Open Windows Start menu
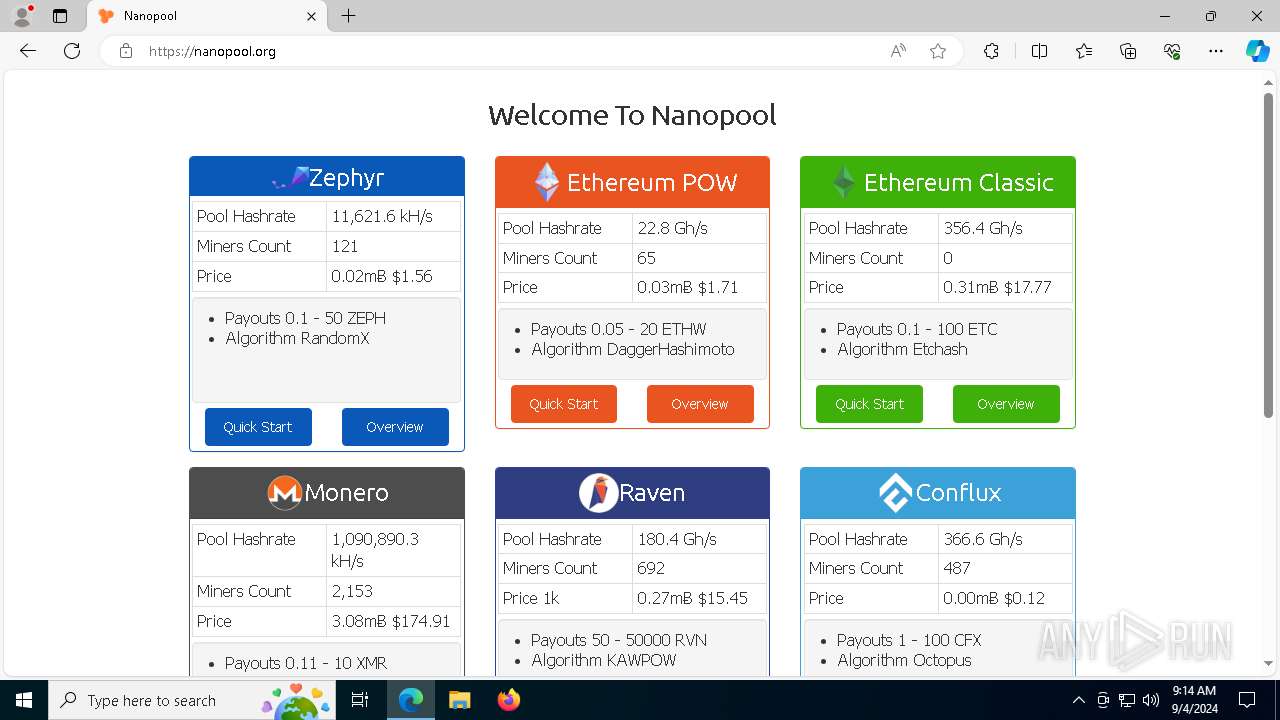The width and height of the screenshot is (1280, 720). tap(24, 700)
